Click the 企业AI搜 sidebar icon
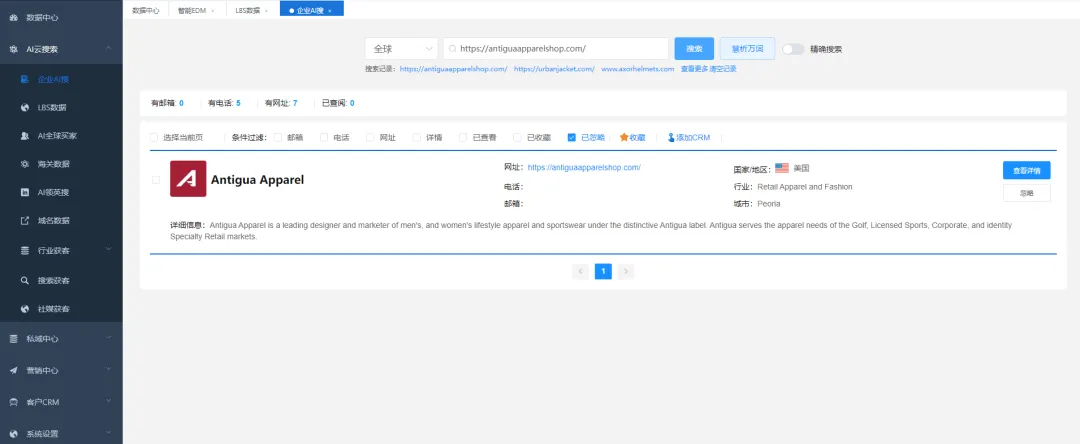1080x444 pixels. pos(25,79)
